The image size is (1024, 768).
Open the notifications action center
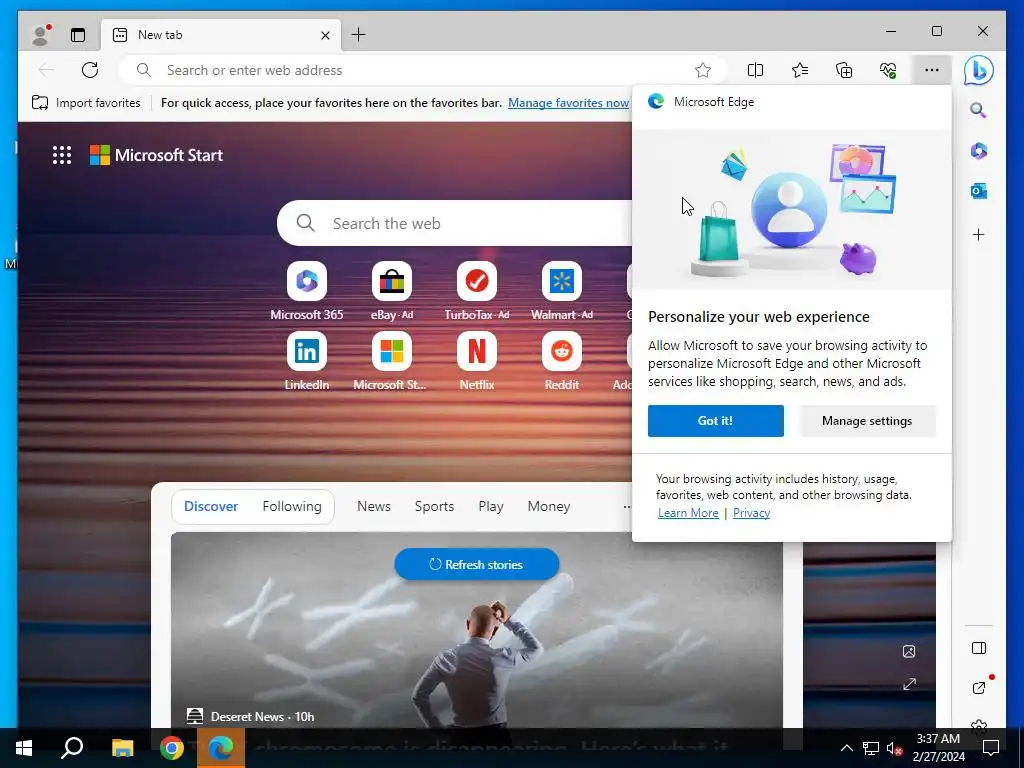point(991,748)
